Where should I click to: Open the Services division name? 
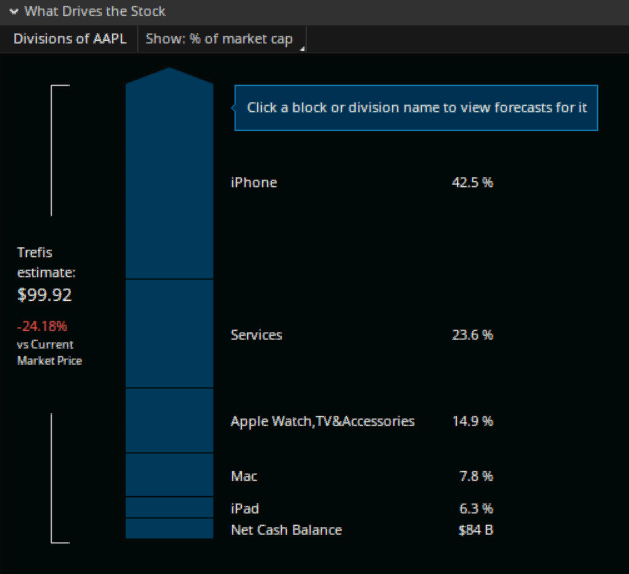256,335
